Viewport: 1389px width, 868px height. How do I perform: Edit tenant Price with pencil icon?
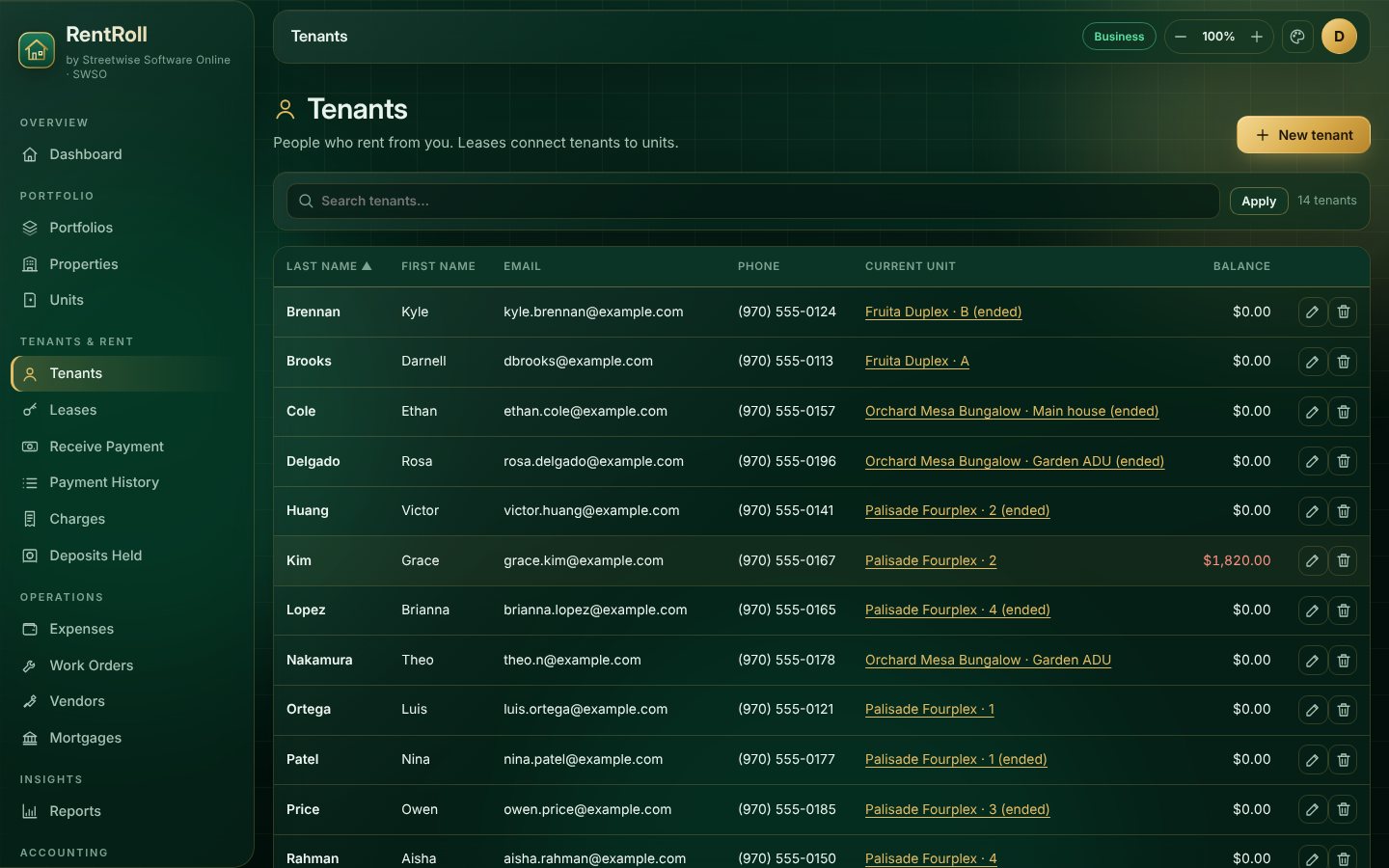(x=1312, y=809)
